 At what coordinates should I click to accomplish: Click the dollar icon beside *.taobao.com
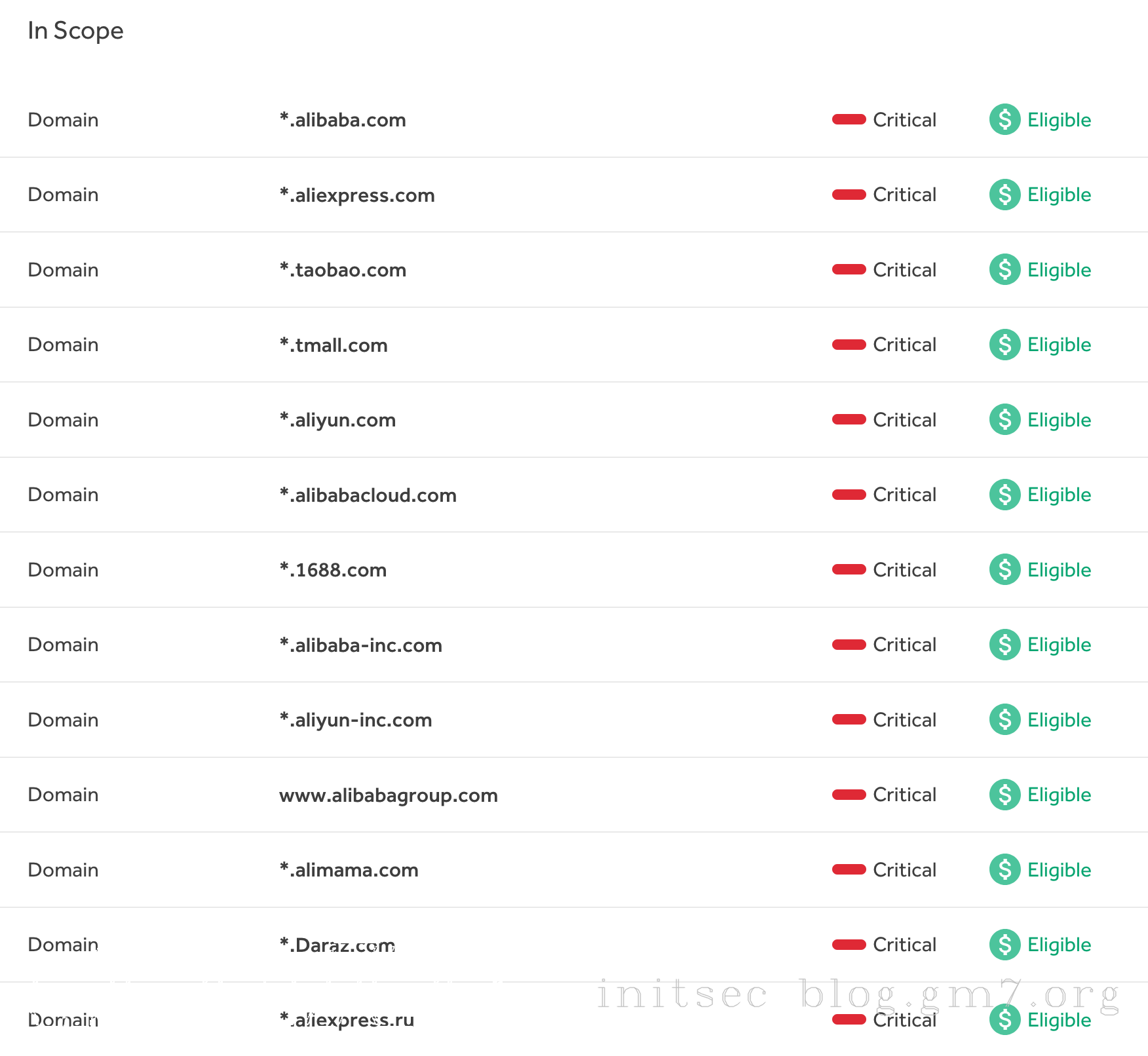pos(1004,269)
